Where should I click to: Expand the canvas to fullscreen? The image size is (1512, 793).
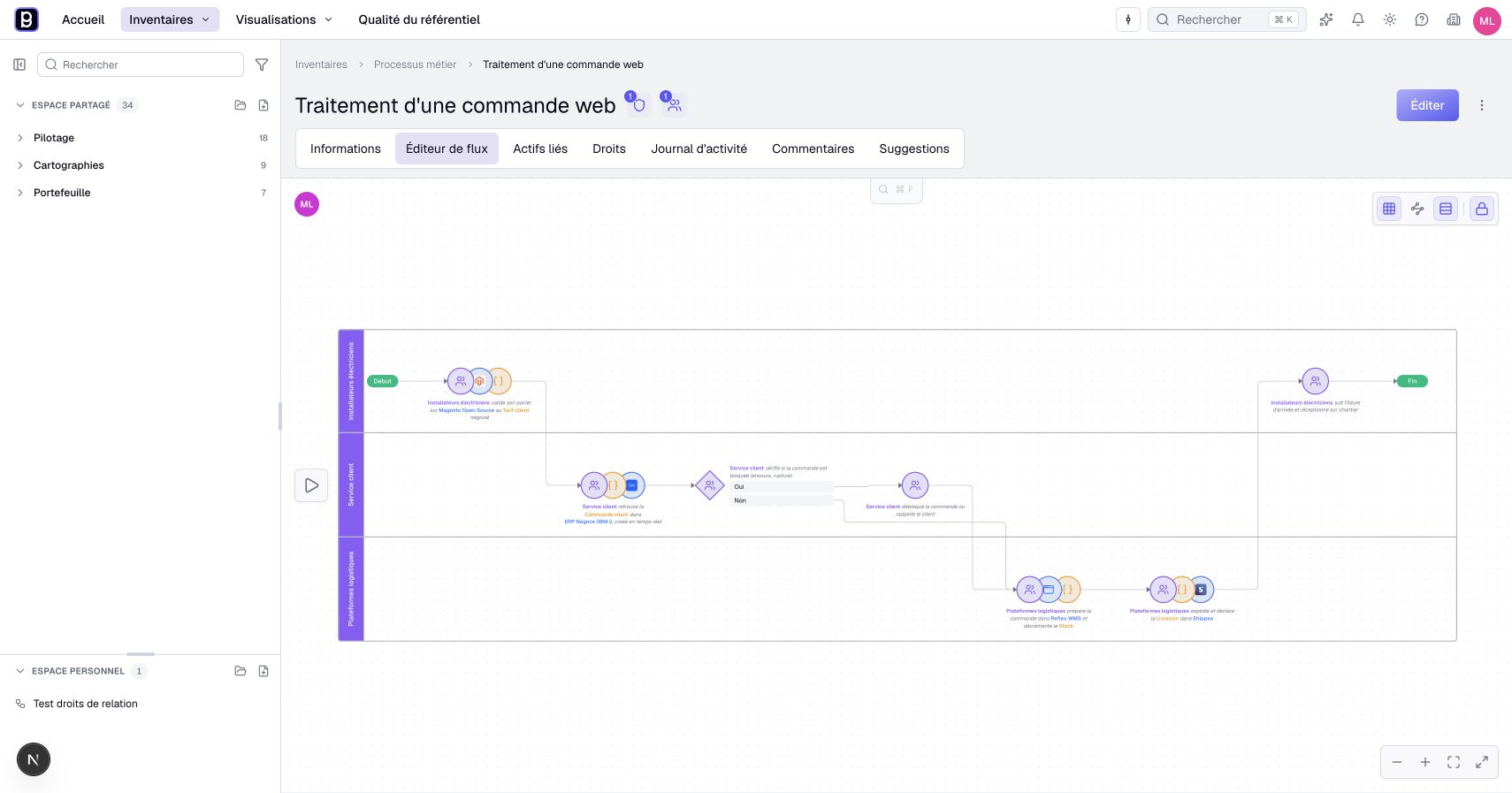pyautogui.click(x=1482, y=762)
